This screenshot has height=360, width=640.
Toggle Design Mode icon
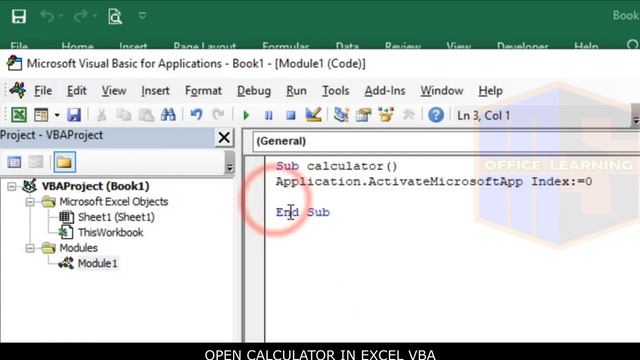coord(313,115)
